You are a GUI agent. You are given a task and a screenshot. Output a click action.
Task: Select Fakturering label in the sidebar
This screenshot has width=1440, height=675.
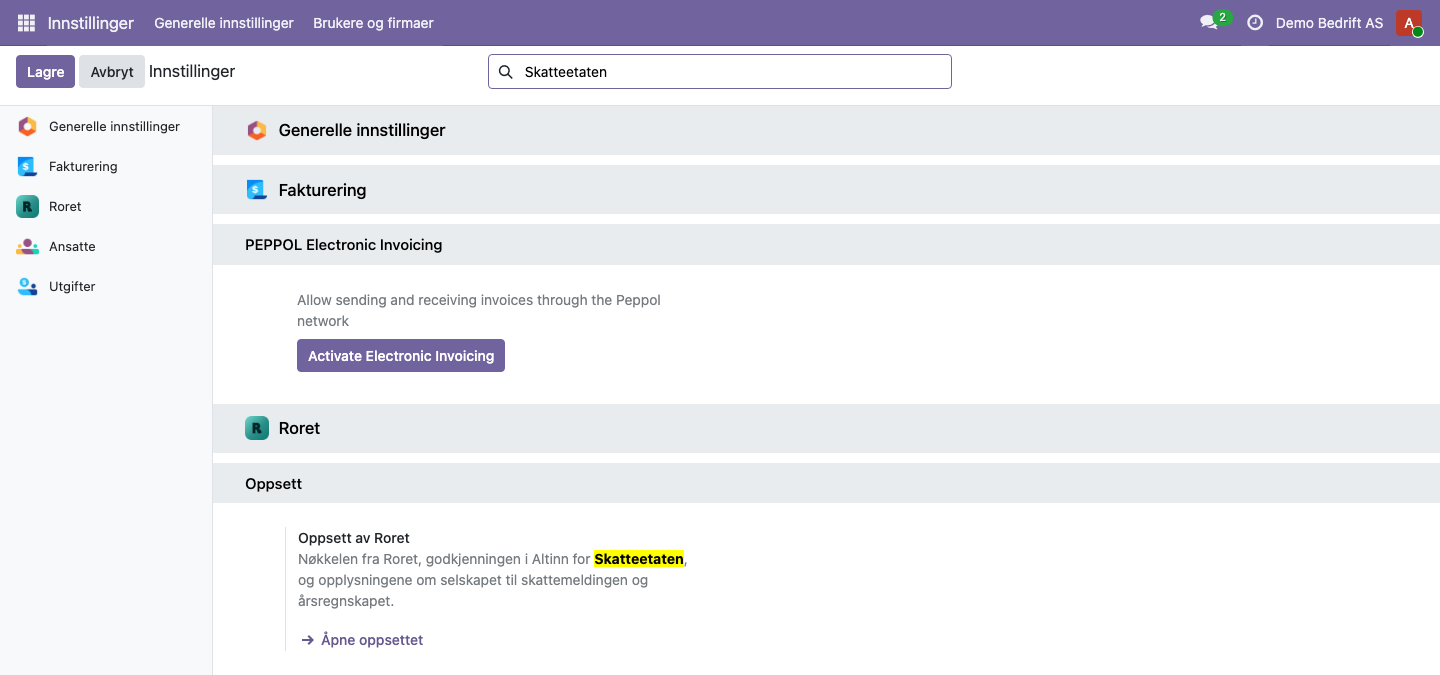coord(83,167)
